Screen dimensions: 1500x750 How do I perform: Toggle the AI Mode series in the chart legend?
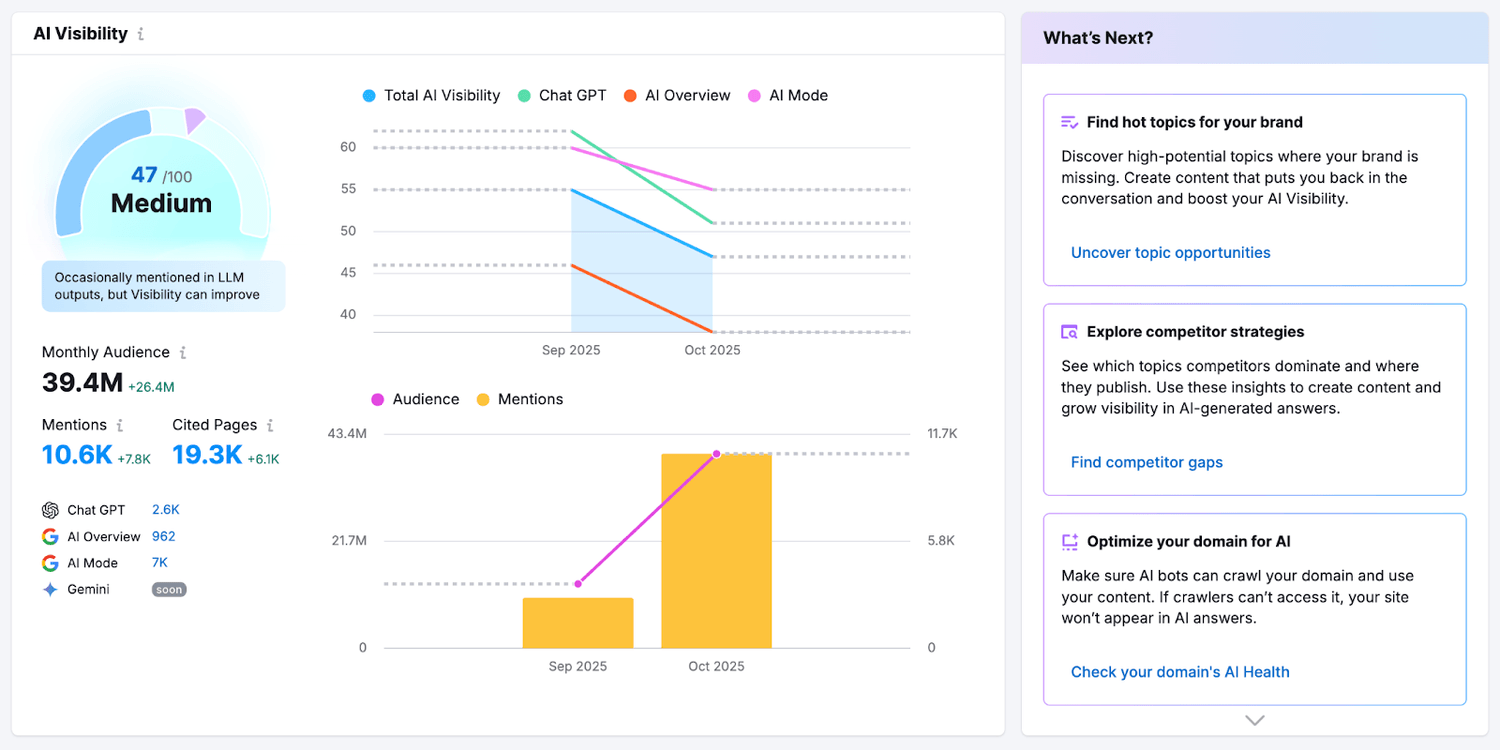coord(788,95)
